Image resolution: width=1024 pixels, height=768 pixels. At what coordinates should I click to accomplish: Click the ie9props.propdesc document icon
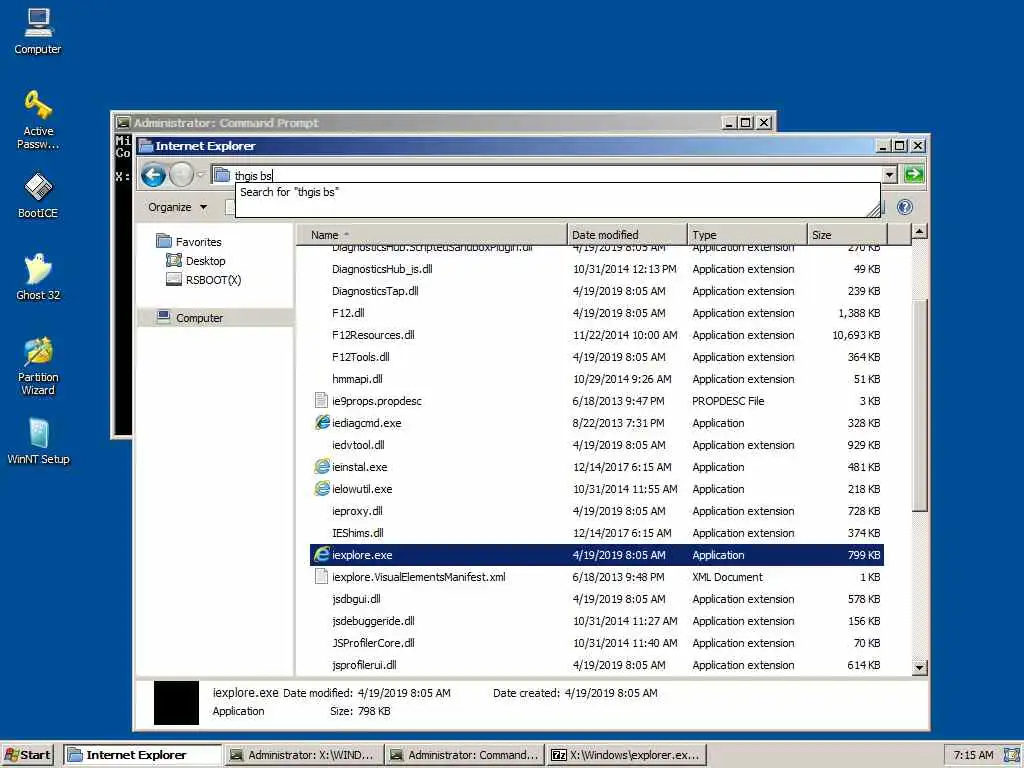point(321,400)
